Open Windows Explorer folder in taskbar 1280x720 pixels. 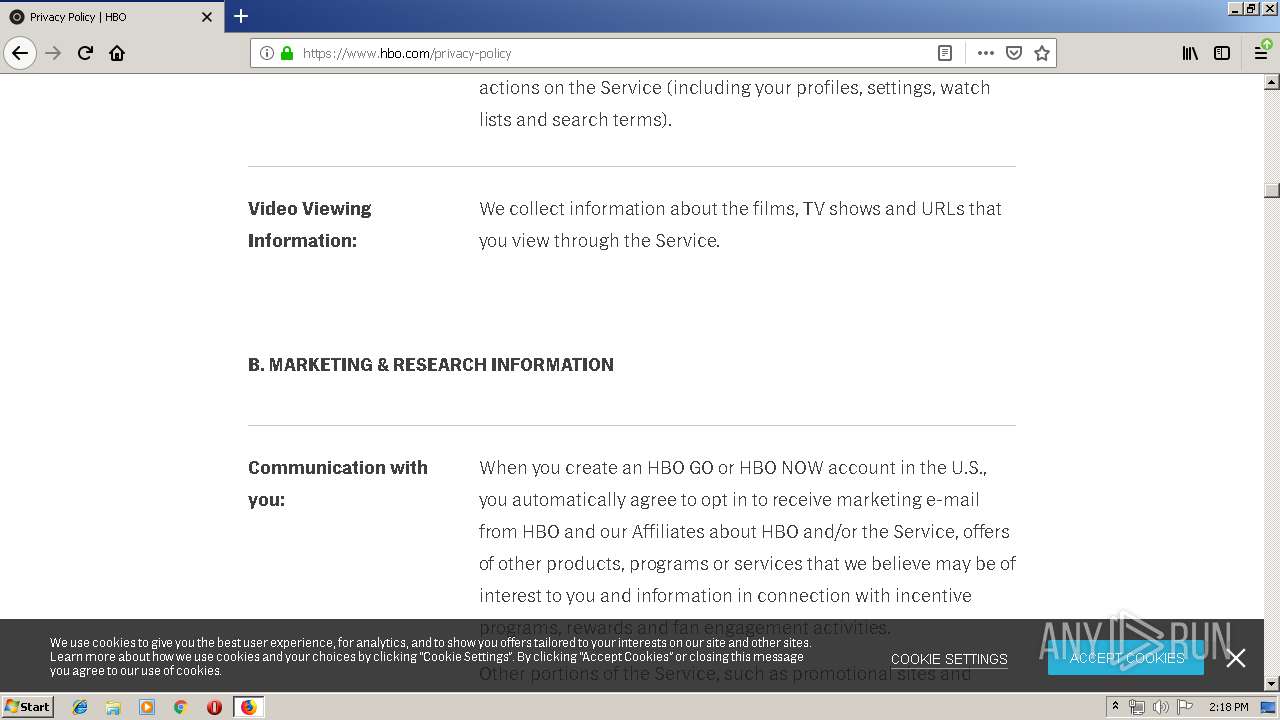click(113, 707)
